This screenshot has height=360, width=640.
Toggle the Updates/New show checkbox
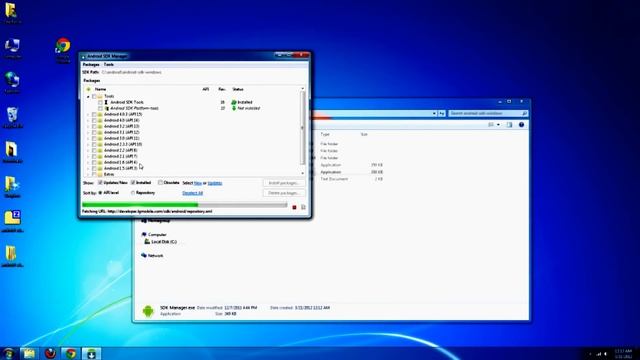click(100, 182)
